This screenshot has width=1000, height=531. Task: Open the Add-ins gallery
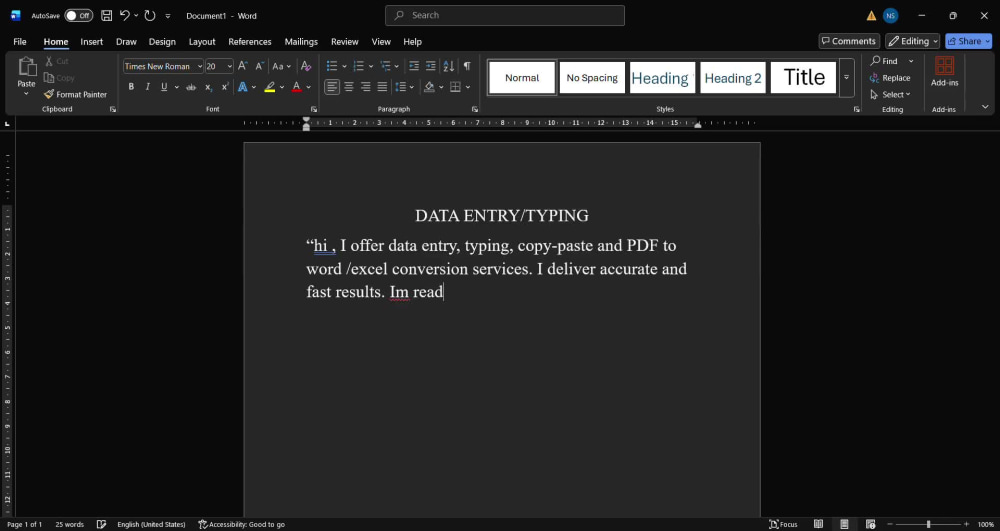click(945, 71)
